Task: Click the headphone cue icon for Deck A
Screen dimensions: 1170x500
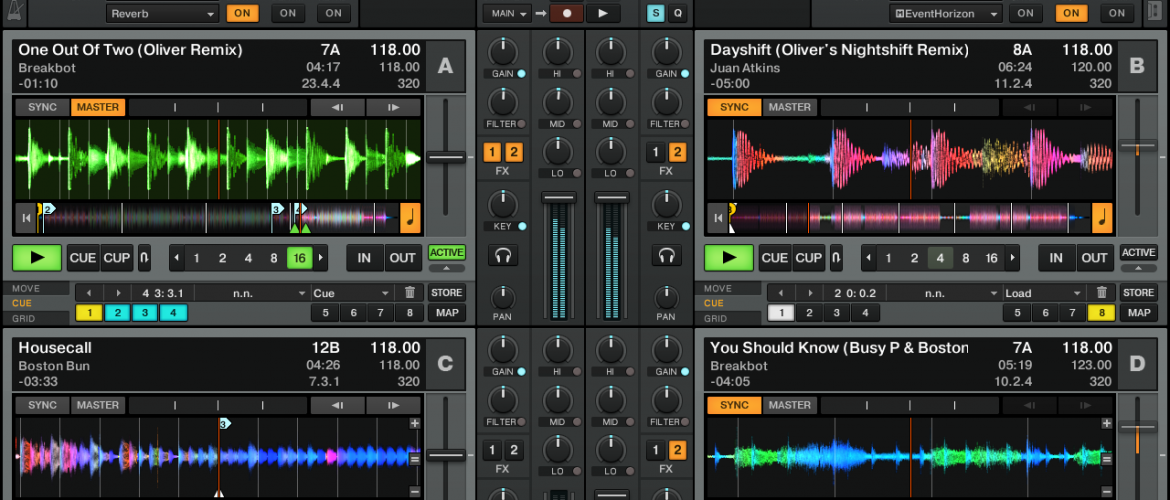Action: point(503,256)
